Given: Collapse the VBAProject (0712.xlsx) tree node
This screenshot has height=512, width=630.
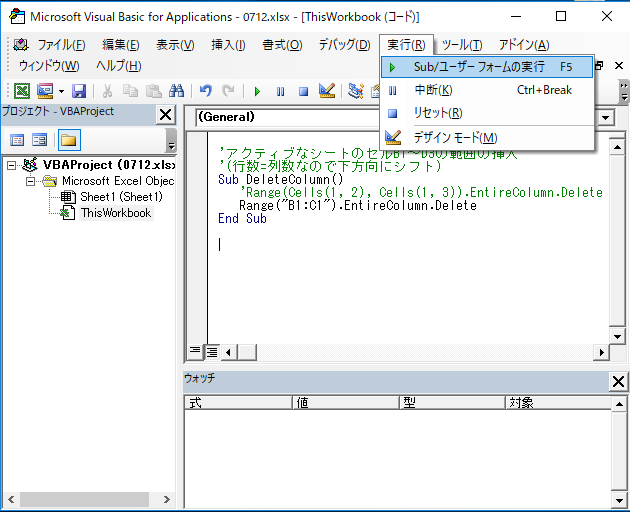Looking at the screenshot, I should [x=12, y=165].
